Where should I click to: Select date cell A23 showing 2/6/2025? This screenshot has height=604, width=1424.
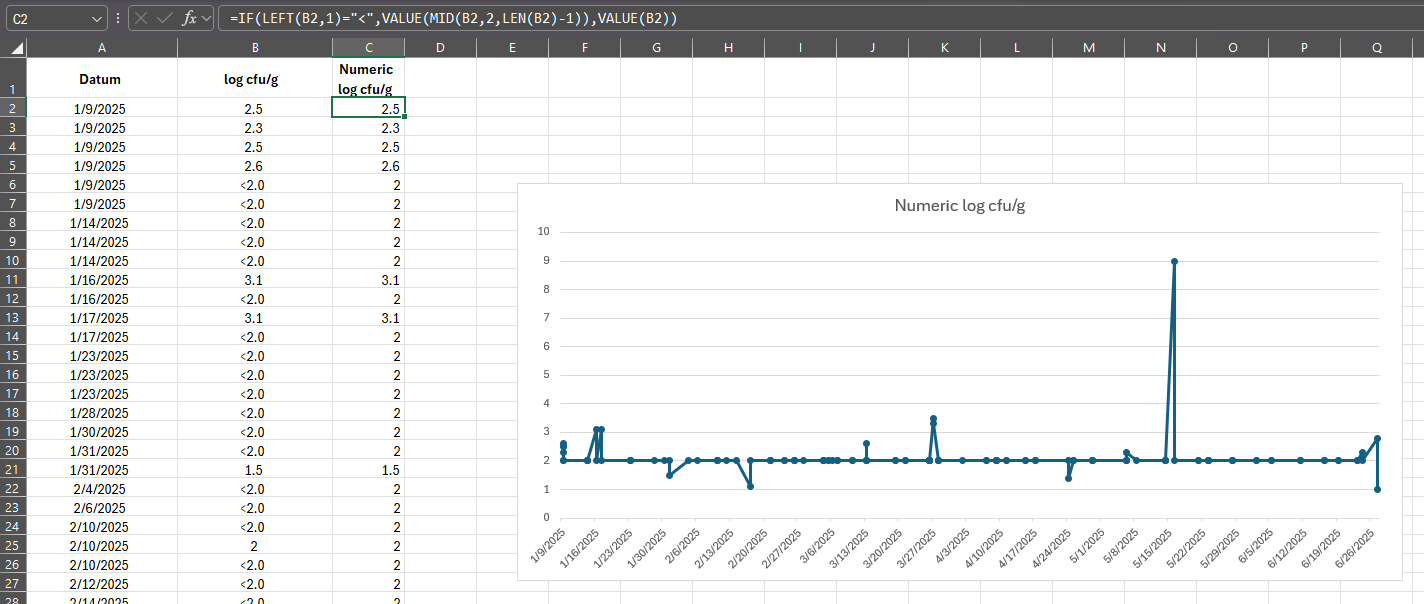point(102,508)
